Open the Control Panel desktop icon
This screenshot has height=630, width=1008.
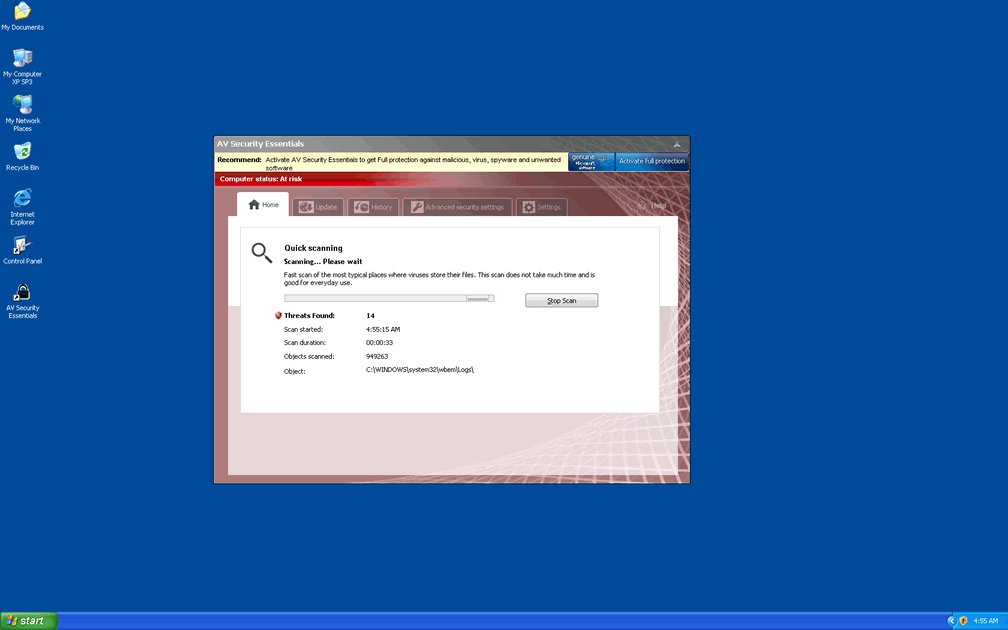pos(22,246)
